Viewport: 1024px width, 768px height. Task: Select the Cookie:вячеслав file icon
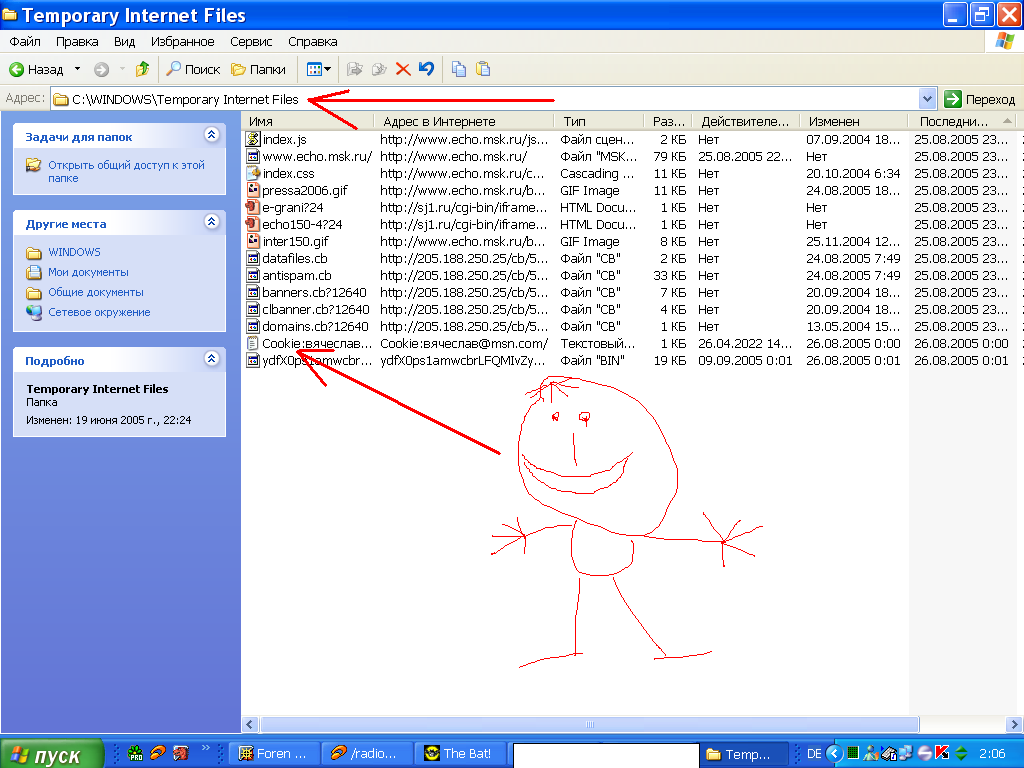tap(253, 343)
